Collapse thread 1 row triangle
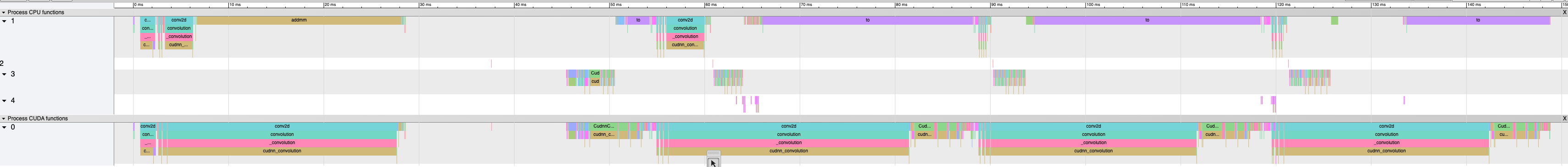The image size is (1568, 167). click(4, 21)
